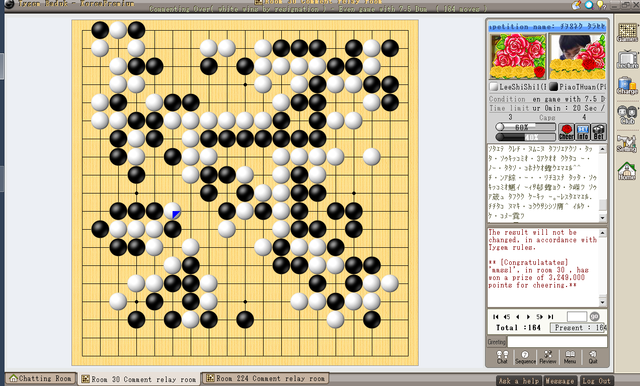Viewport: 640px width, 386px height.
Task: Click the Message button
Action: (560, 381)
